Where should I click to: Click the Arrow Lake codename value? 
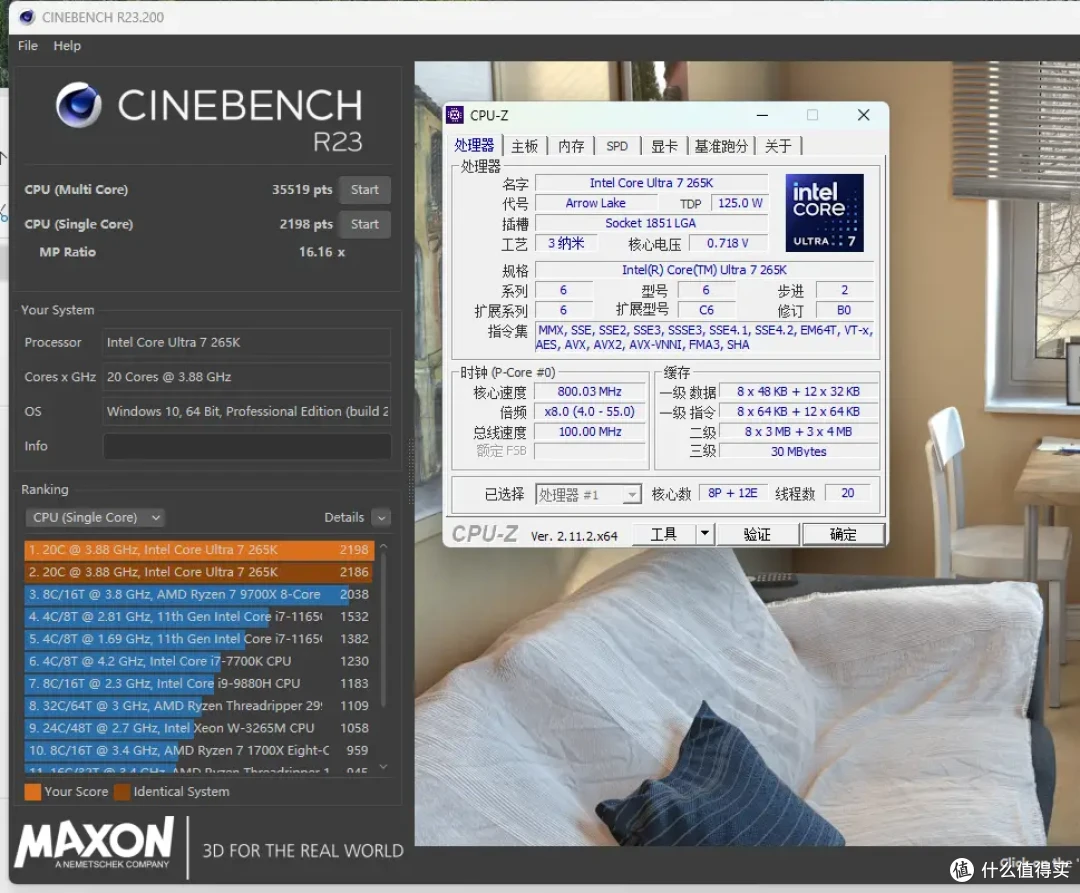[596, 203]
